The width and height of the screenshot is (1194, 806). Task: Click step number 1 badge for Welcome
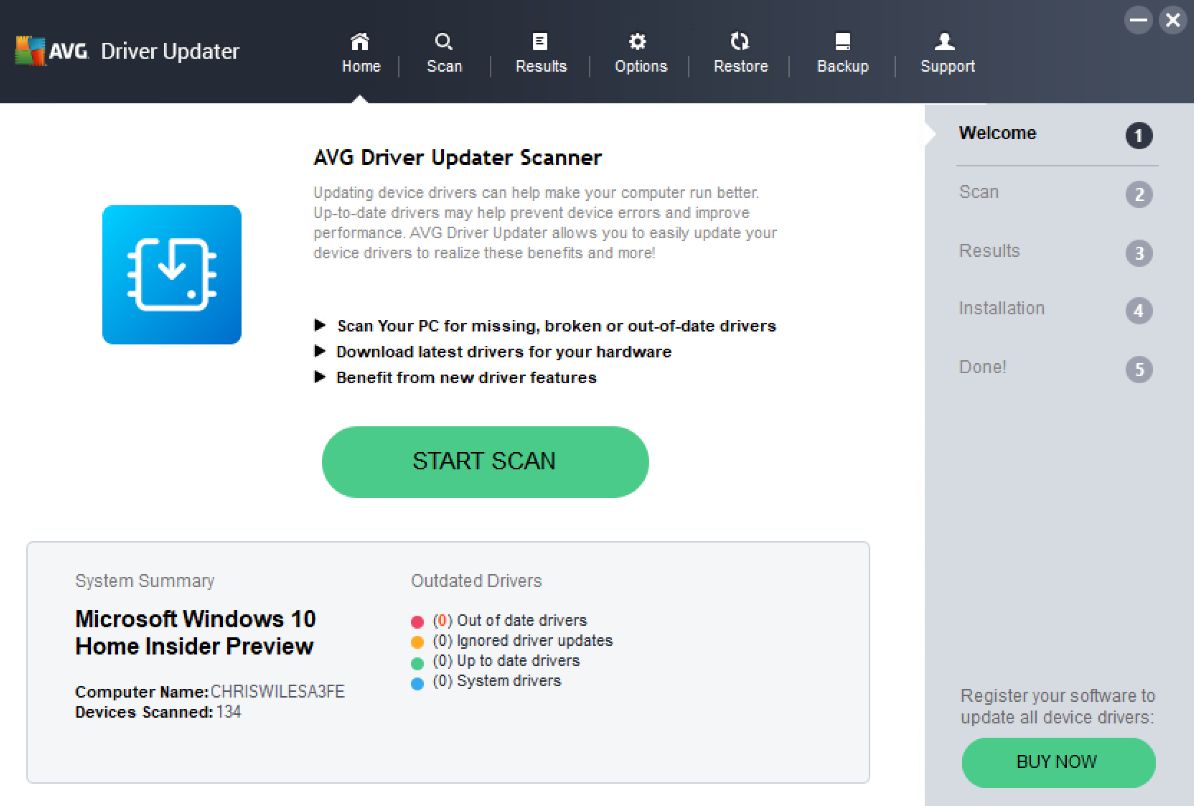click(x=1139, y=136)
